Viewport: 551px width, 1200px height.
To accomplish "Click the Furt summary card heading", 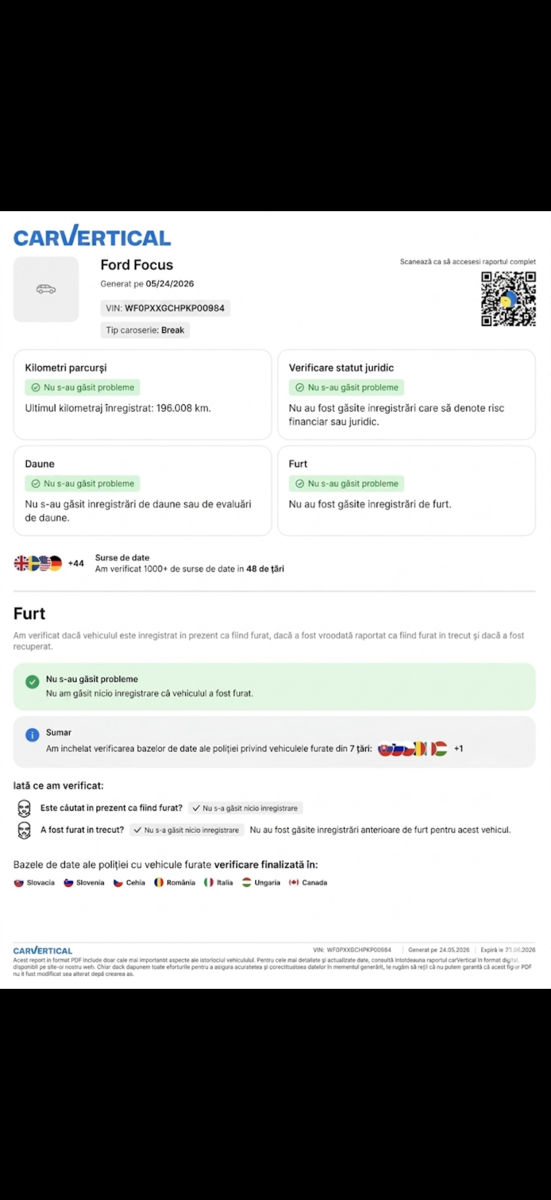I will (x=298, y=464).
